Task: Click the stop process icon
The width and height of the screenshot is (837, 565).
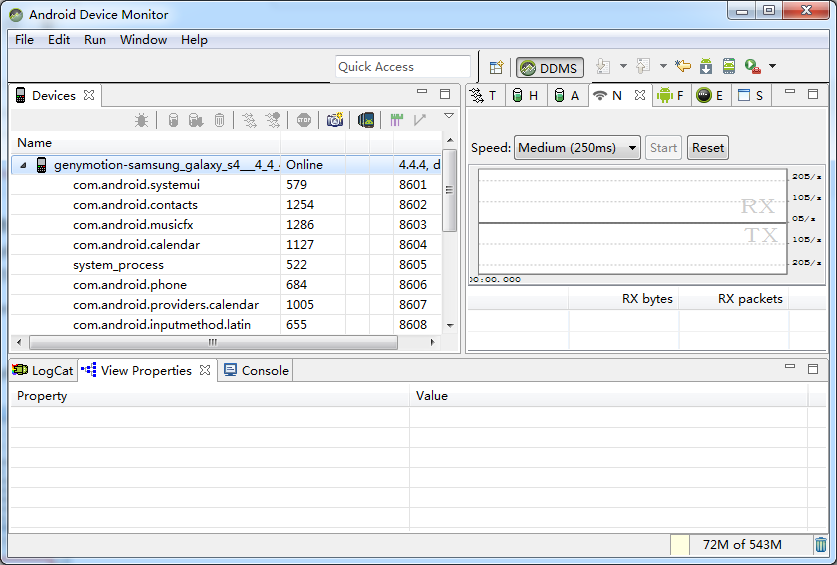Action: (x=304, y=120)
